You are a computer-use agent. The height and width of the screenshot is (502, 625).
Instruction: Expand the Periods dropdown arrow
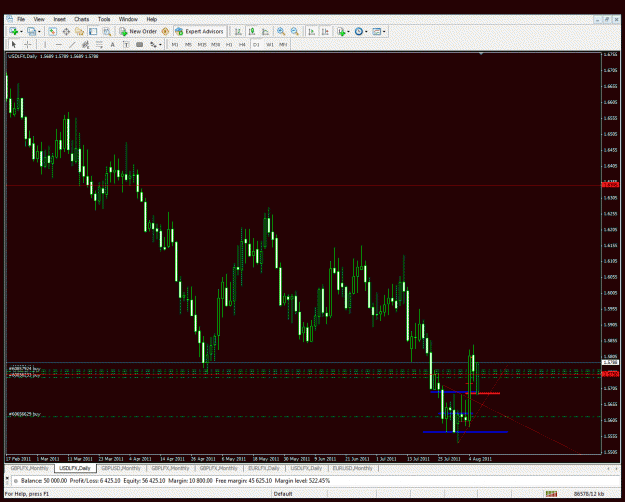[x=366, y=31]
